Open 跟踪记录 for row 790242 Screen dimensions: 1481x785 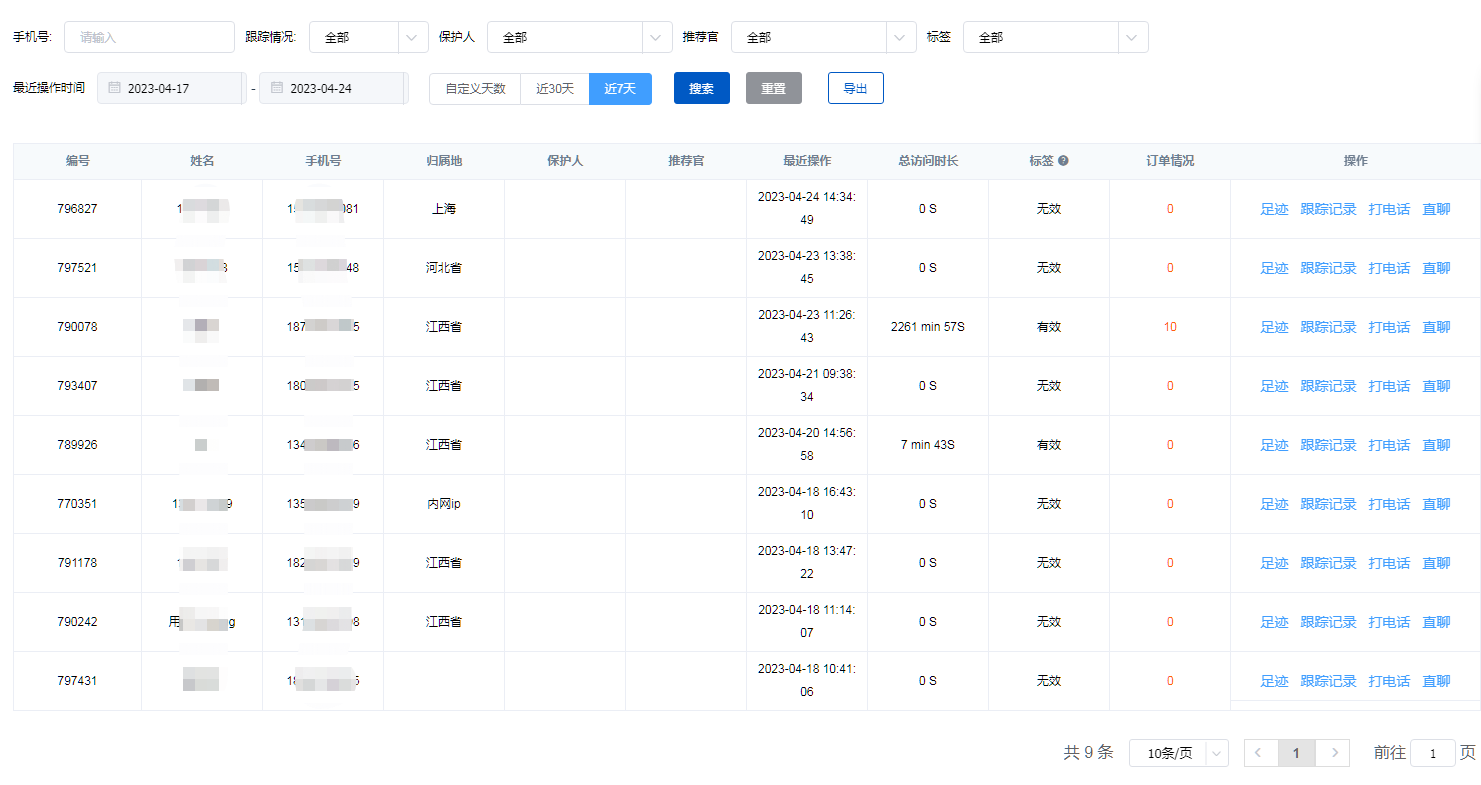1328,622
